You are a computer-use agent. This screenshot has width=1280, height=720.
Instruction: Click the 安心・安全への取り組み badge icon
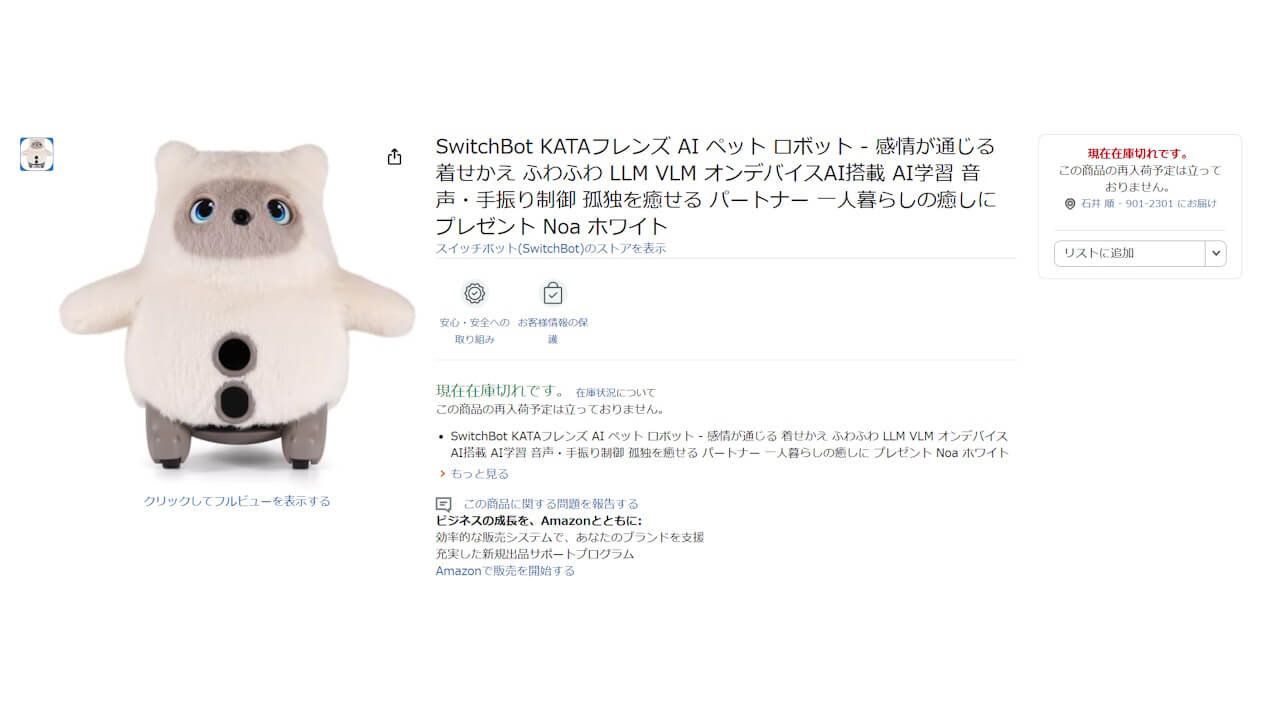tap(474, 293)
